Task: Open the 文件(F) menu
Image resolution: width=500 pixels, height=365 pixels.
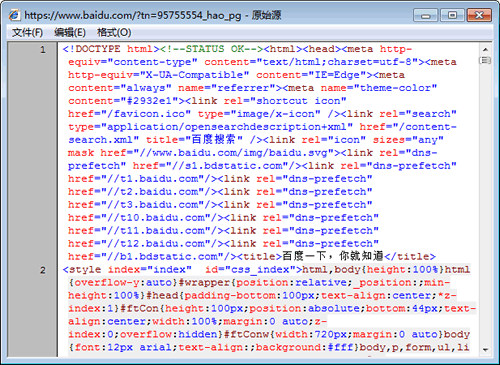Action: click(27, 32)
